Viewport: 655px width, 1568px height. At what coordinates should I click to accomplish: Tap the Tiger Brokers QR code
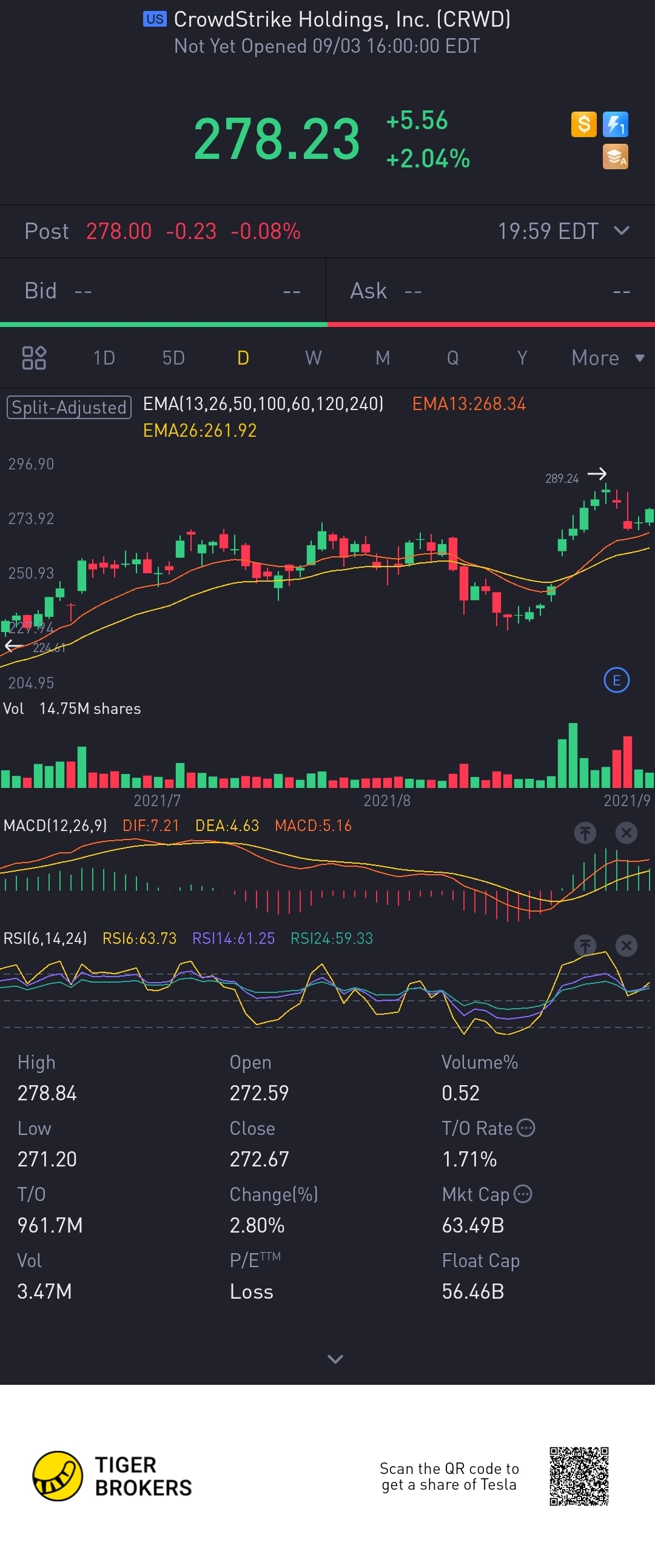click(x=579, y=1476)
